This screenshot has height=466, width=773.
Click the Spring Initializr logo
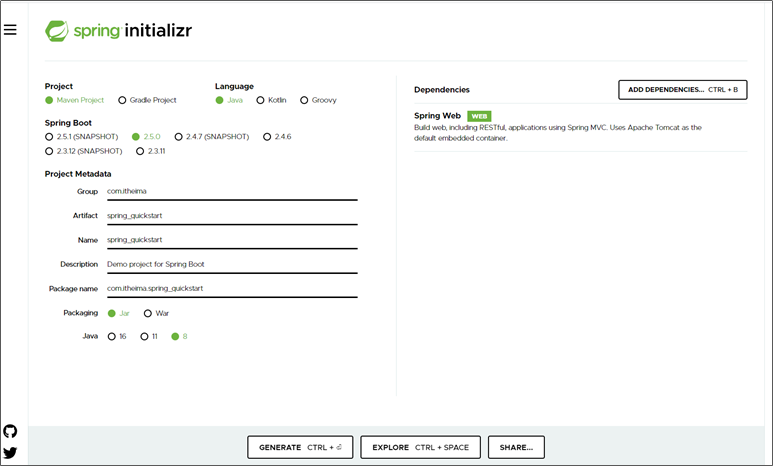pos(118,31)
